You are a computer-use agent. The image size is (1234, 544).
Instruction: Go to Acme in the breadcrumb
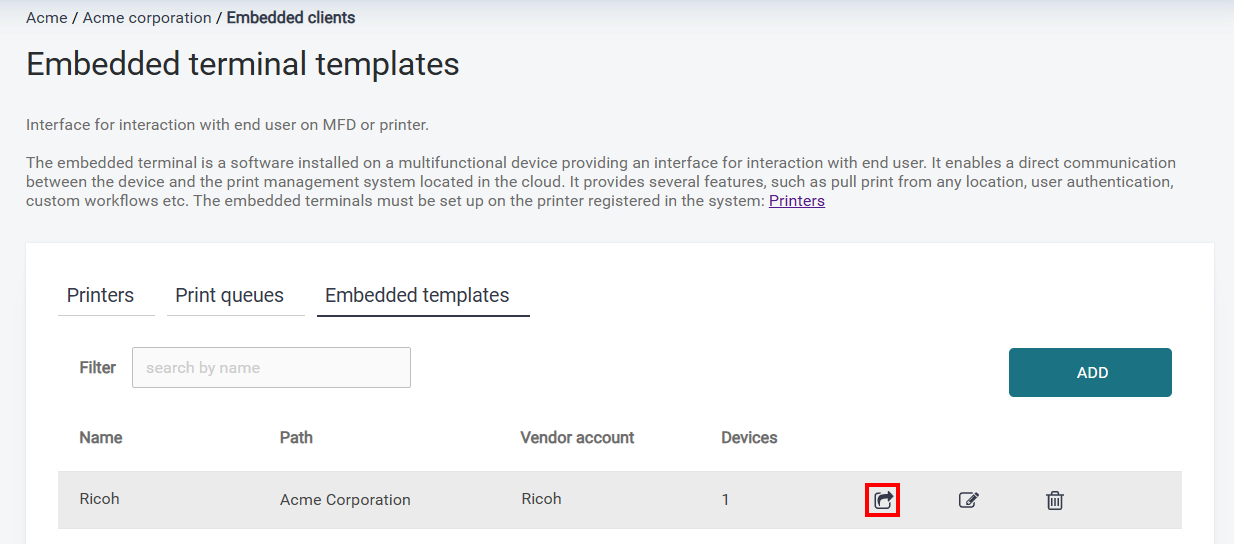(46, 18)
